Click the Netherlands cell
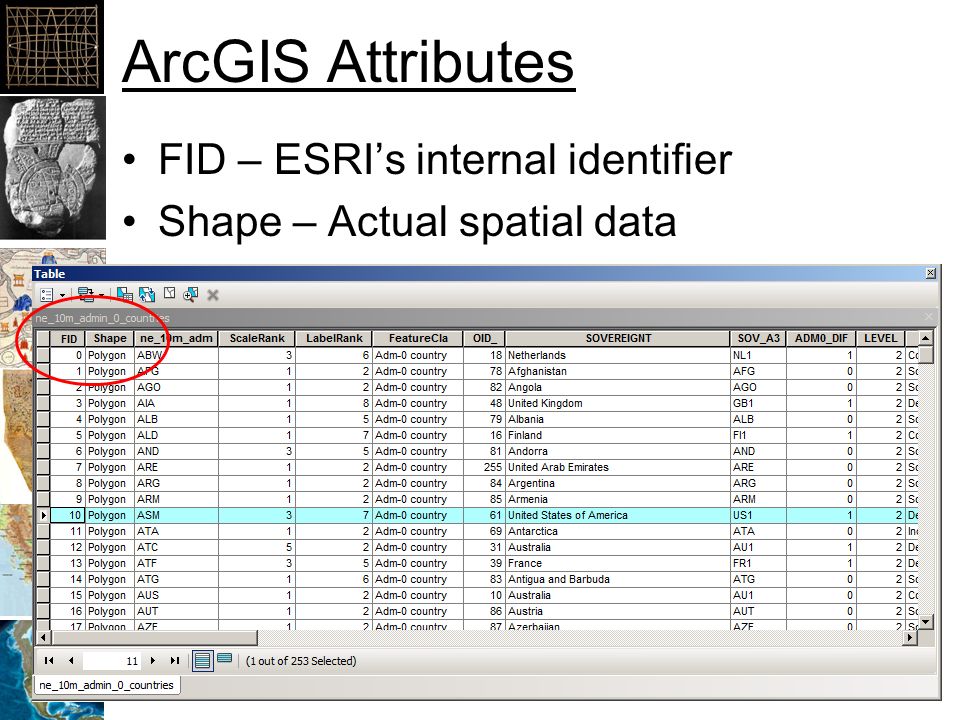This screenshot has width=960, height=720. tap(617, 355)
